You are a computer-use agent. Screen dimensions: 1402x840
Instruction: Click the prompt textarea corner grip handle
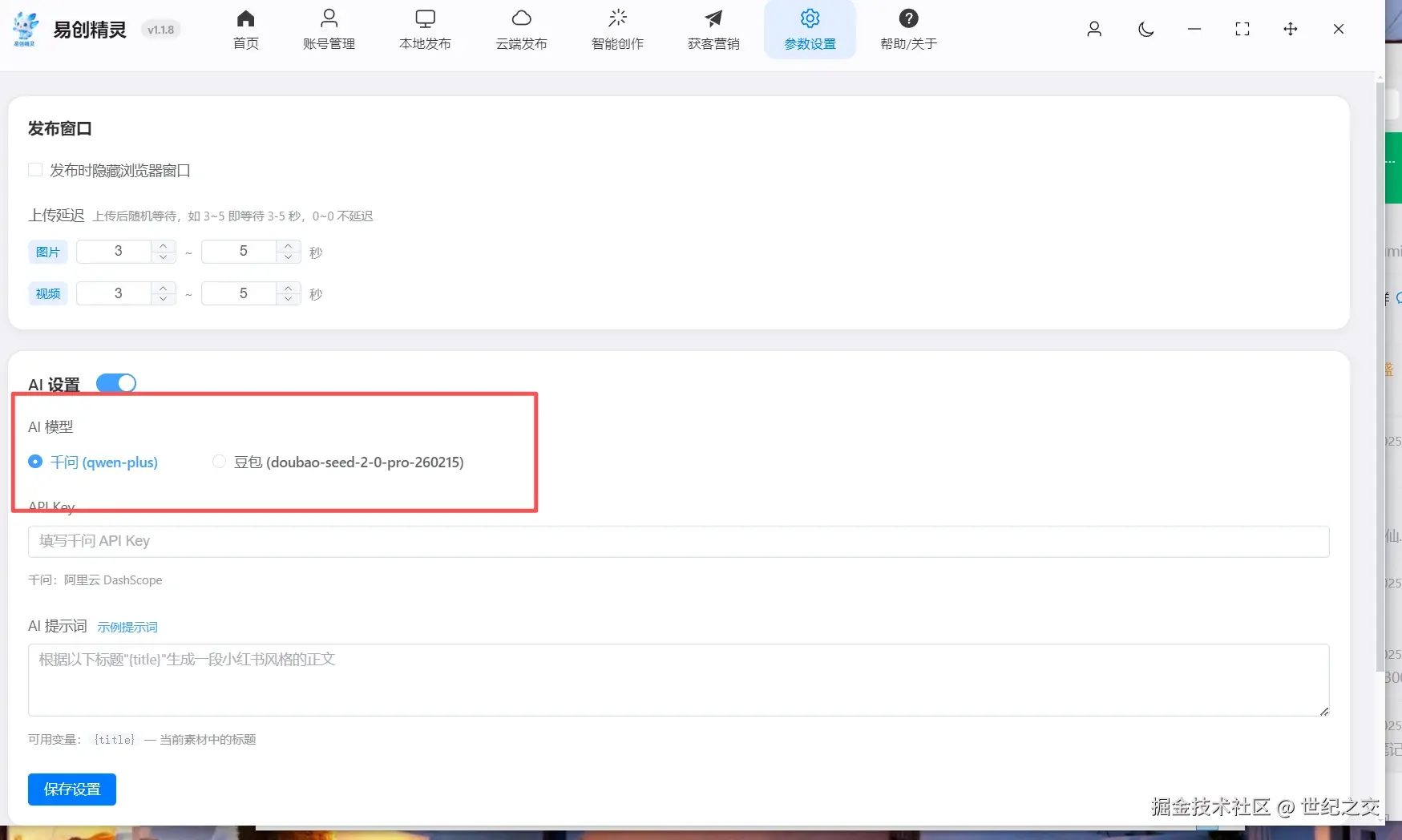coord(1323,711)
